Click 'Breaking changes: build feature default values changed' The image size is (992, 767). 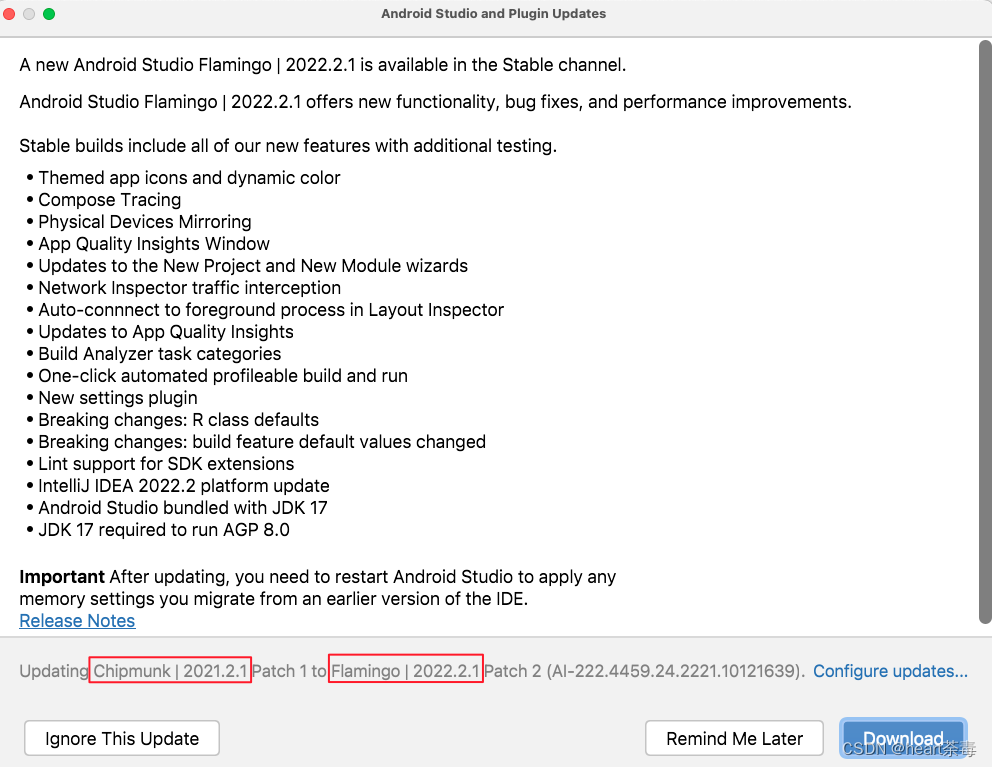point(262,442)
